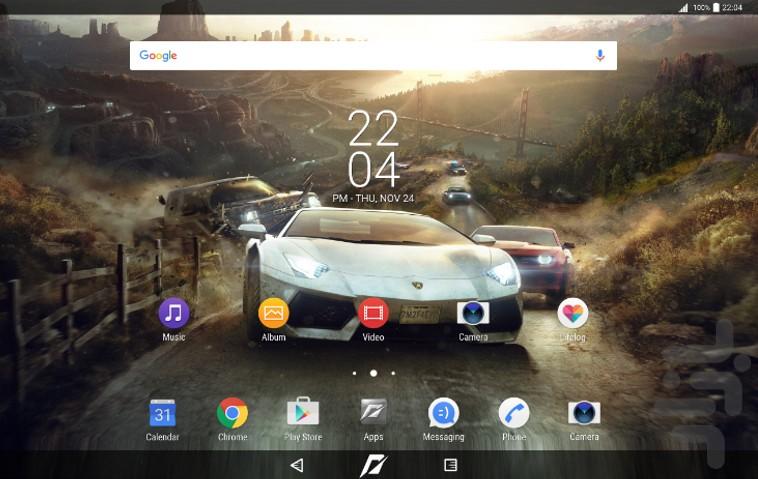758x479 pixels.
Task: Launch the Album gallery app
Action: (273, 314)
